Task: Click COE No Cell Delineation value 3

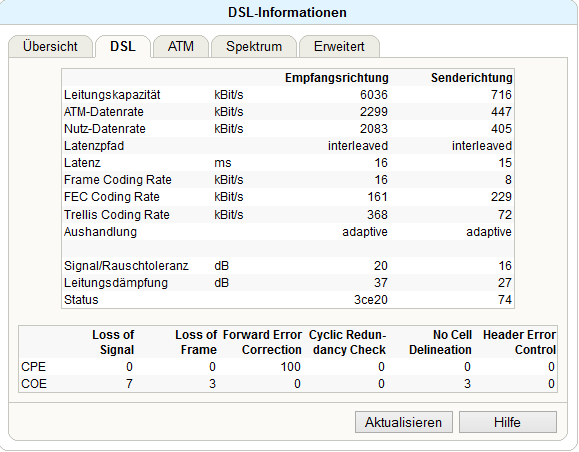Action: 467,384
